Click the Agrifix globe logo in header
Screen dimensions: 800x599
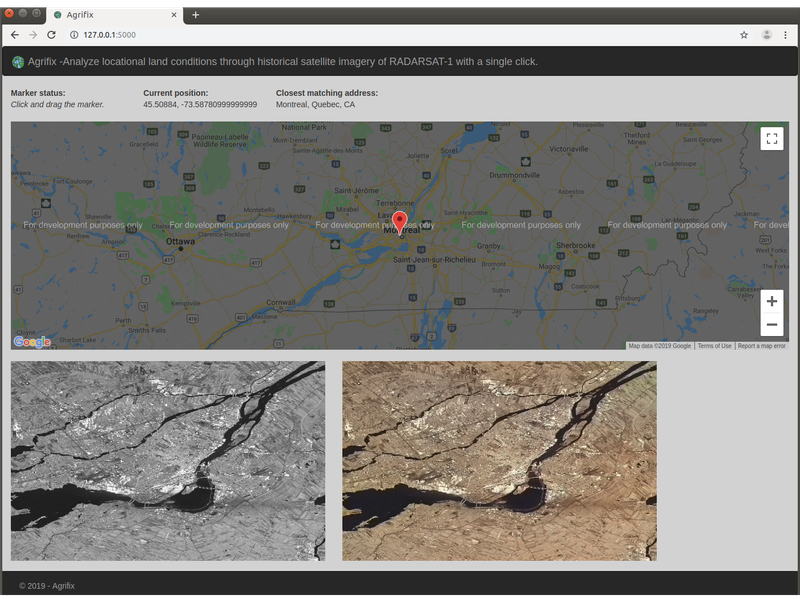click(18, 62)
